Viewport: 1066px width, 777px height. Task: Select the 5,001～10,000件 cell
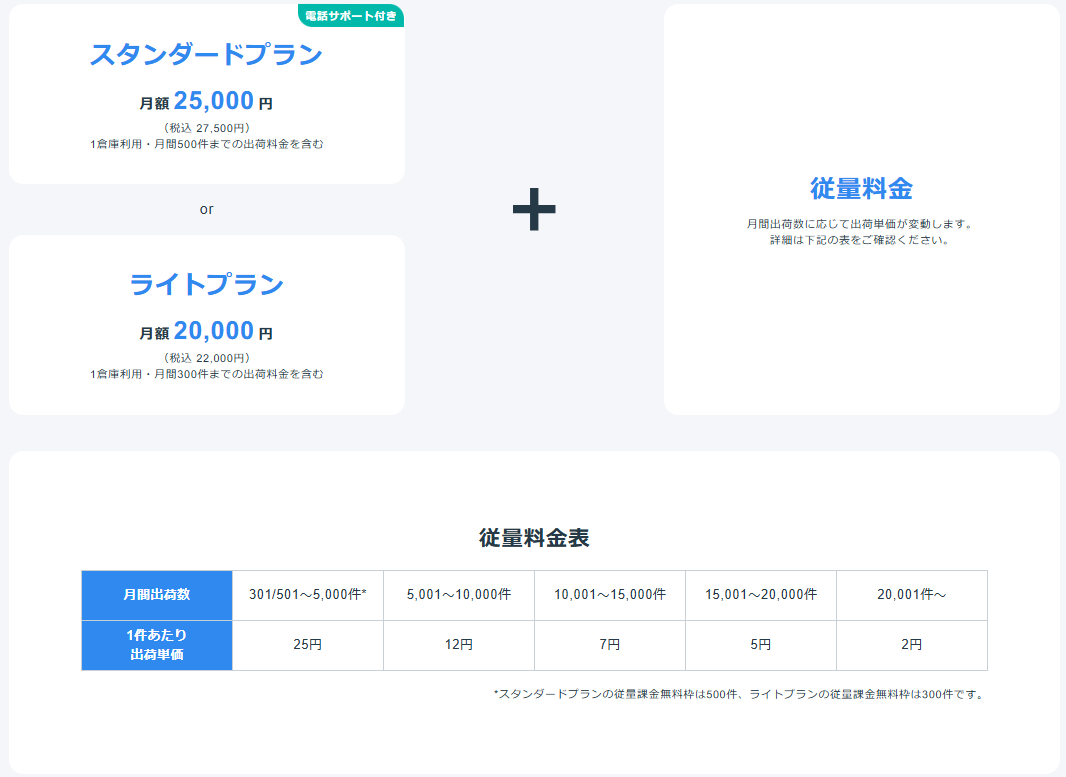459,595
